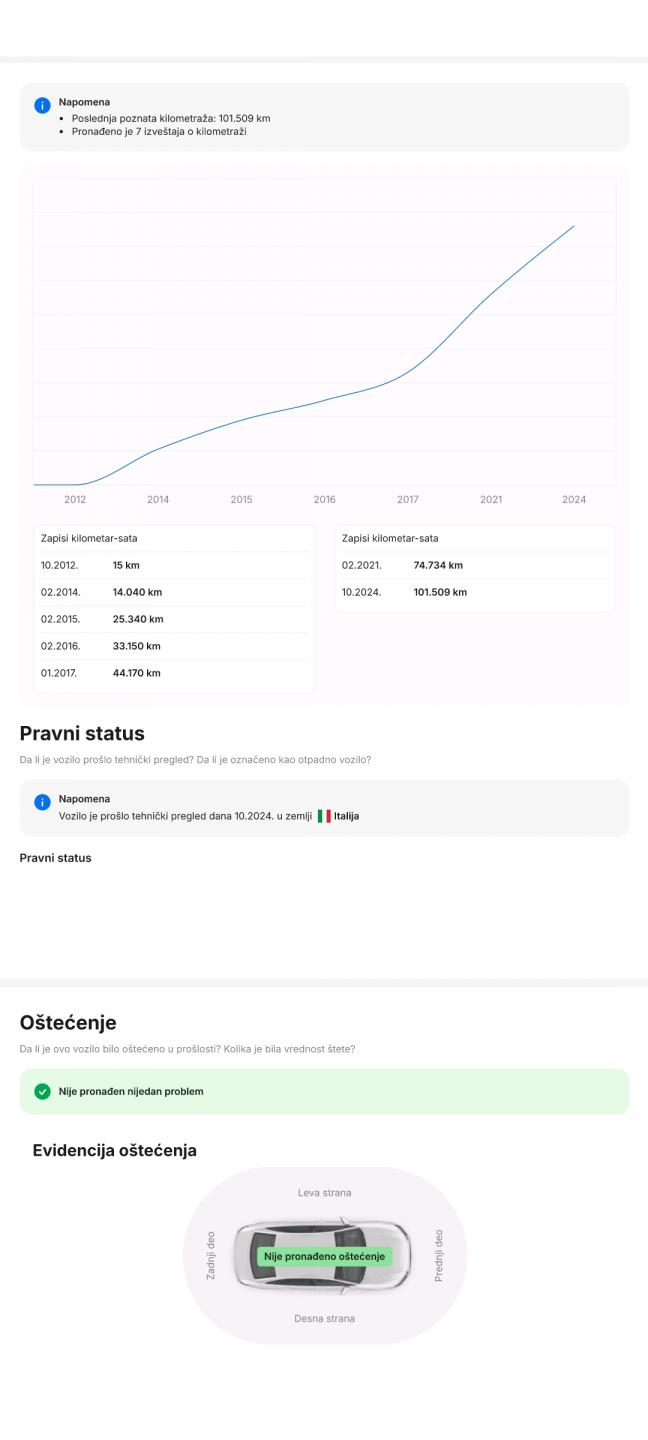Click the car top-view illustration
Viewport: 648px width, 1440px height.
pyautogui.click(x=324, y=1256)
